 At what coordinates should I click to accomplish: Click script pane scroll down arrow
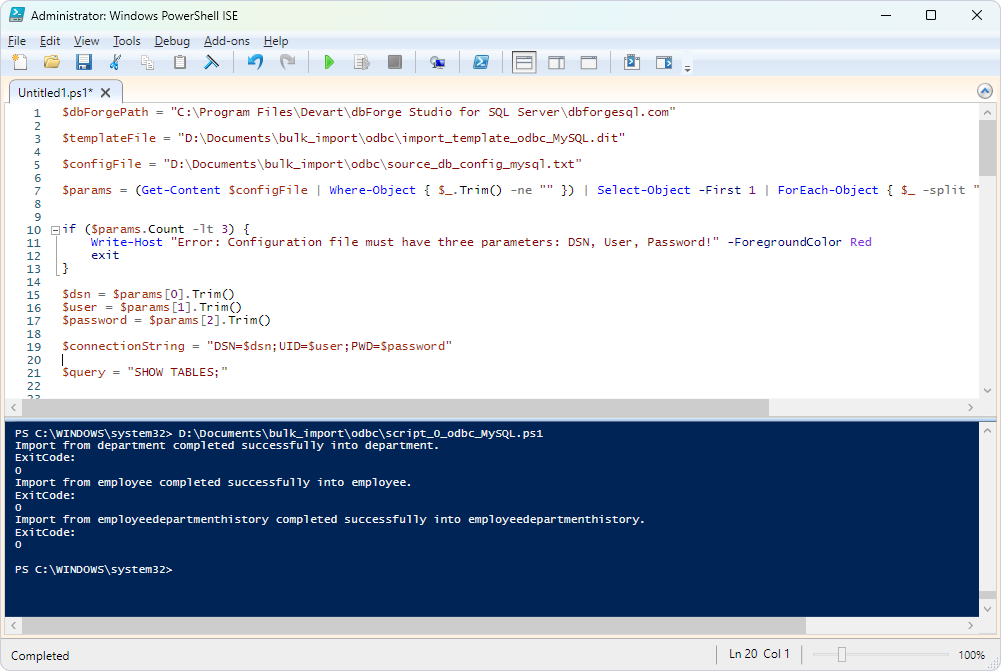988,390
